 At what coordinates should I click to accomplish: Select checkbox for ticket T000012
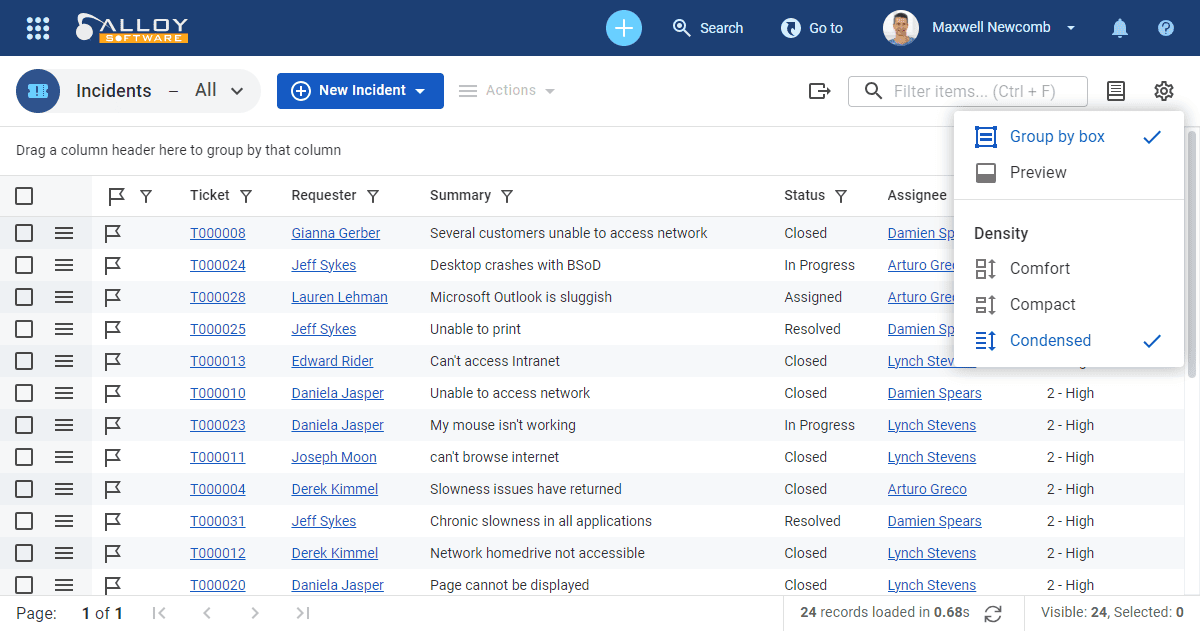[24, 553]
